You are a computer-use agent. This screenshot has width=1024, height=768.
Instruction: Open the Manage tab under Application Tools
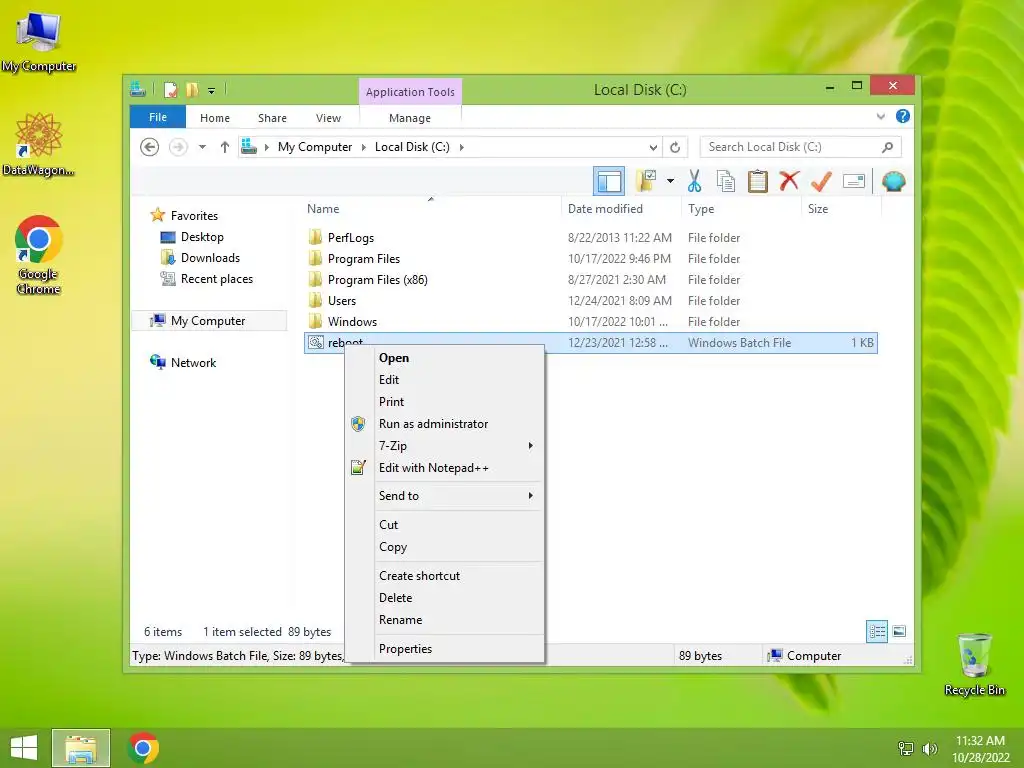pyautogui.click(x=409, y=118)
